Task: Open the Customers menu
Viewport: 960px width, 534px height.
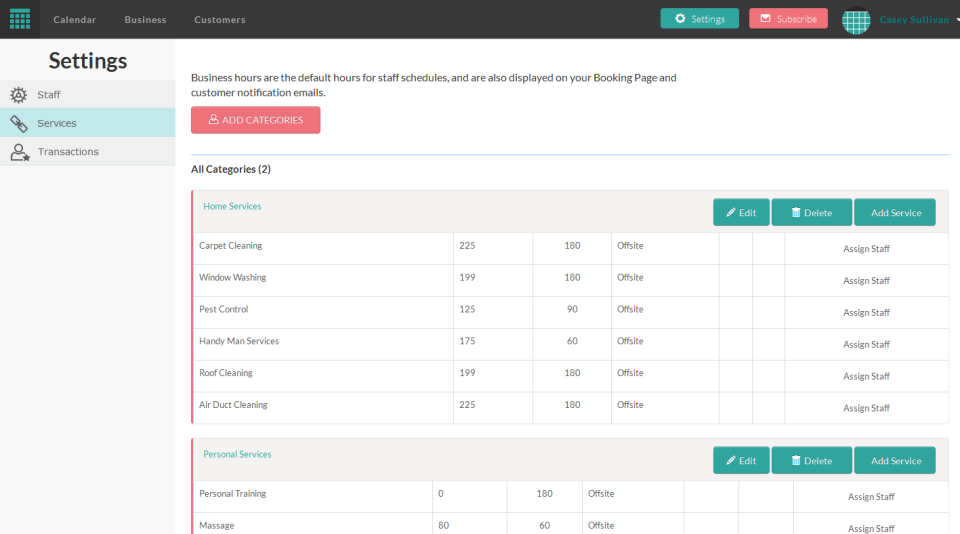Action: [x=219, y=20]
